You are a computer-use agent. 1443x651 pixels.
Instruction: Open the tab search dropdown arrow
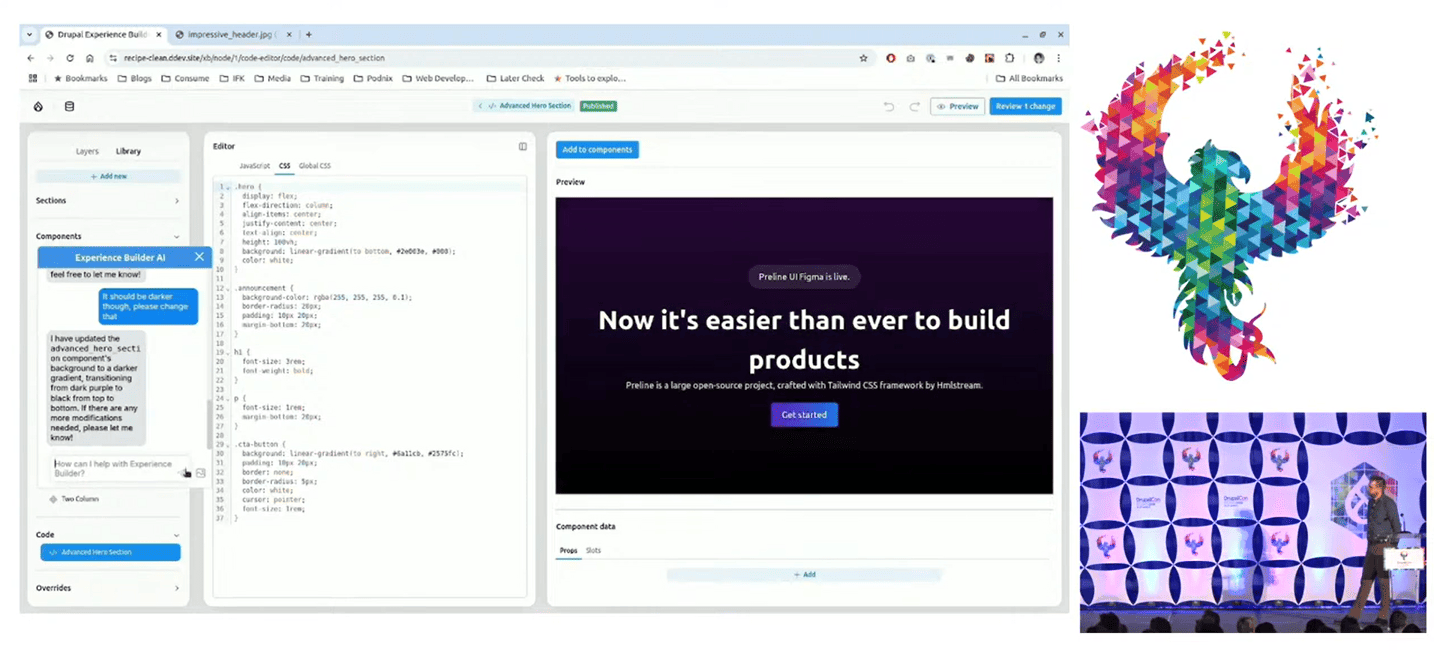click(30, 34)
